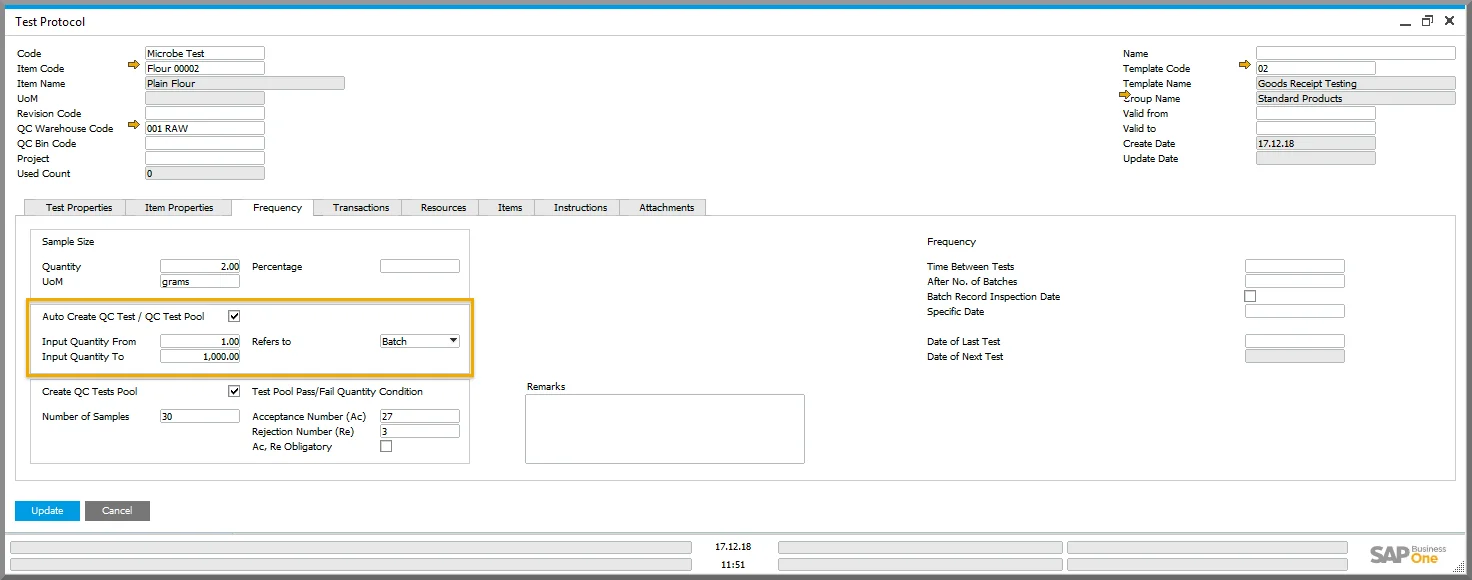1472x580 pixels.
Task: Click the status bar date 17.12.18
Action: coord(733,547)
